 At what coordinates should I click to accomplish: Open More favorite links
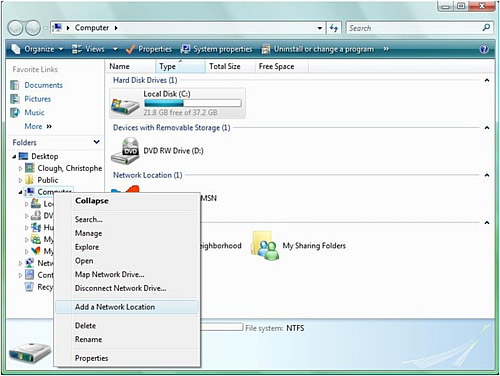click(x=38, y=126)
